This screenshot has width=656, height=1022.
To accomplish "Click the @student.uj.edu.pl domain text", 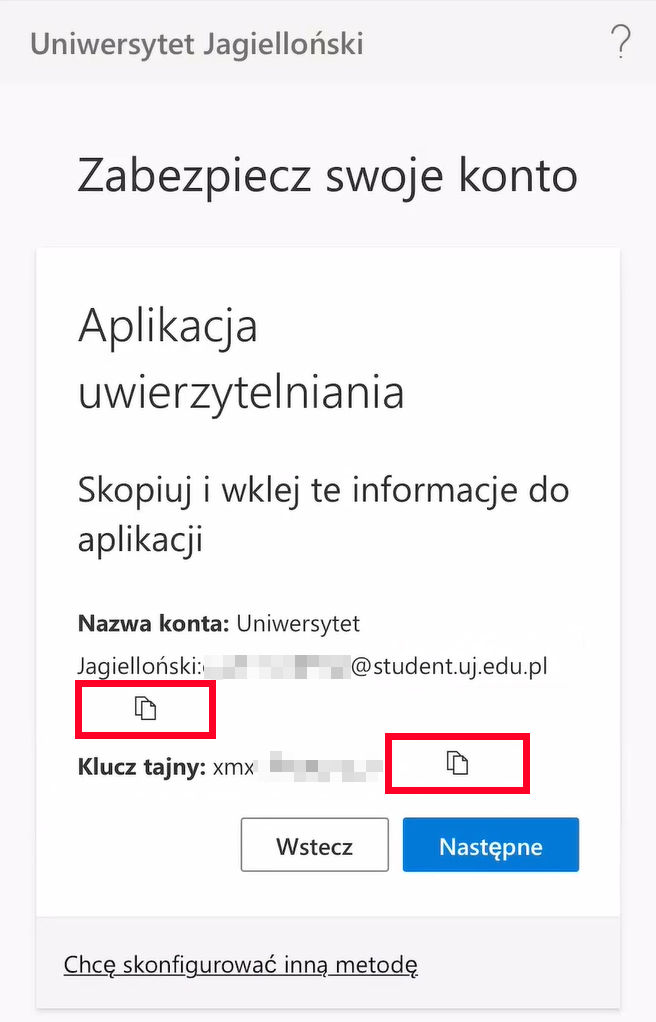I will (449, 667).
